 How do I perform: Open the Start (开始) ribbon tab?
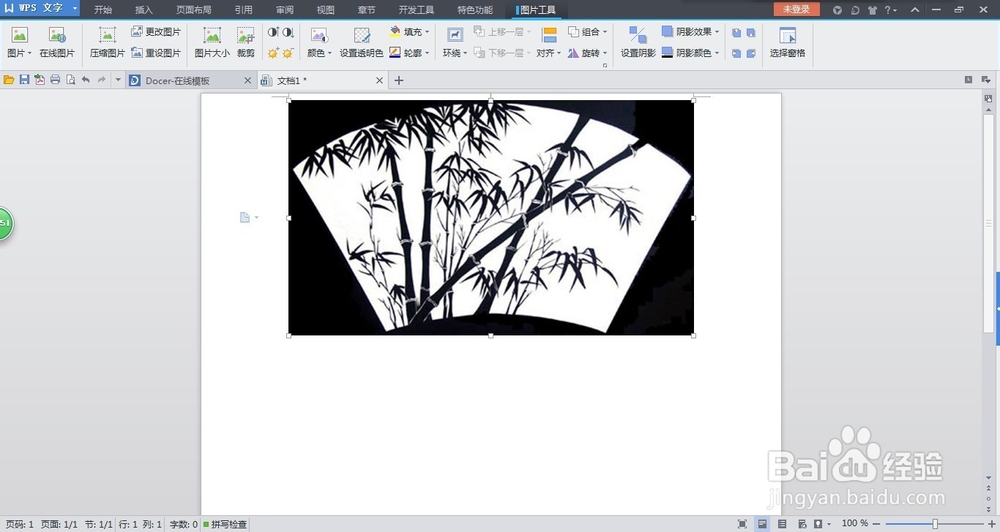click(x=103, y=10)
